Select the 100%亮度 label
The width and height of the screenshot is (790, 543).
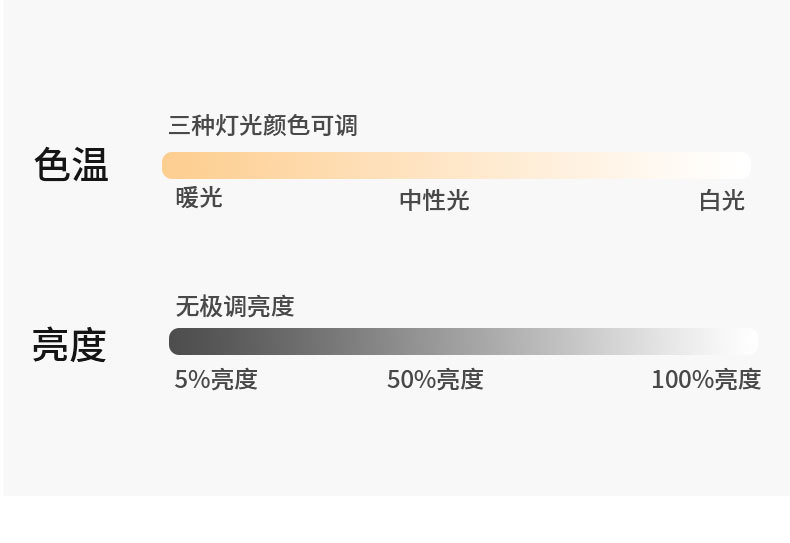click(706, 380)
